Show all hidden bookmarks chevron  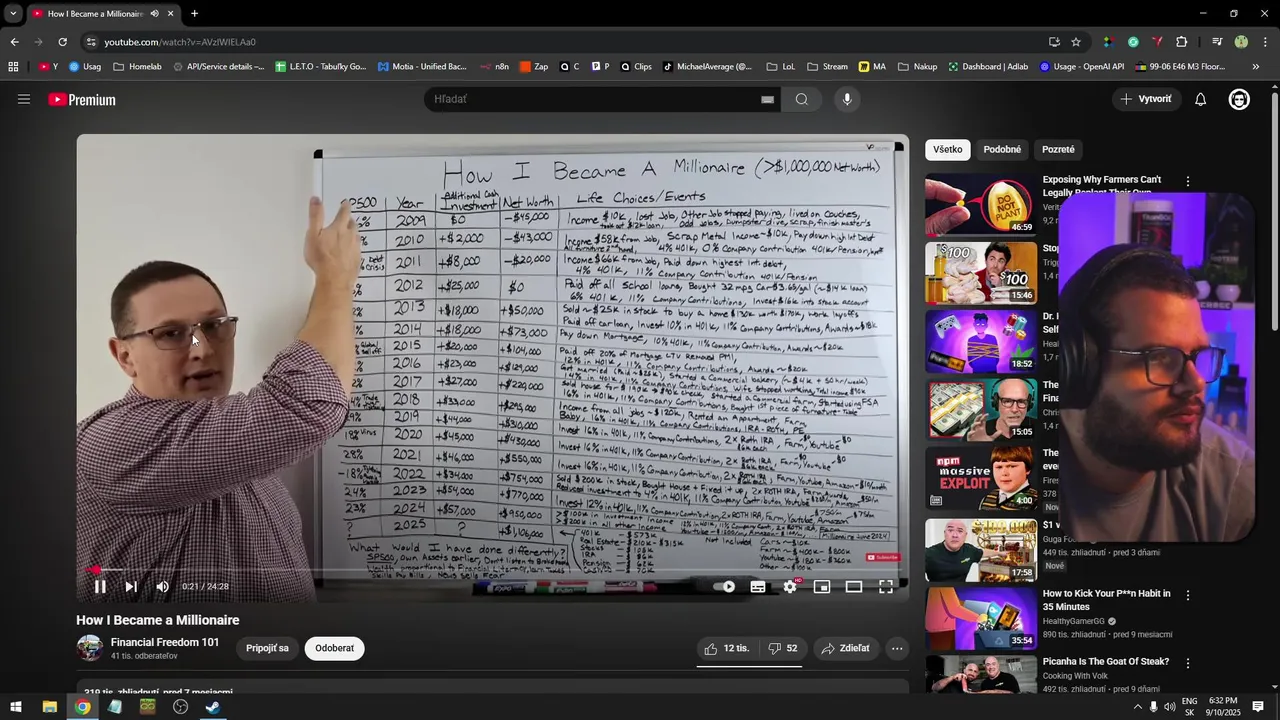1256,67
